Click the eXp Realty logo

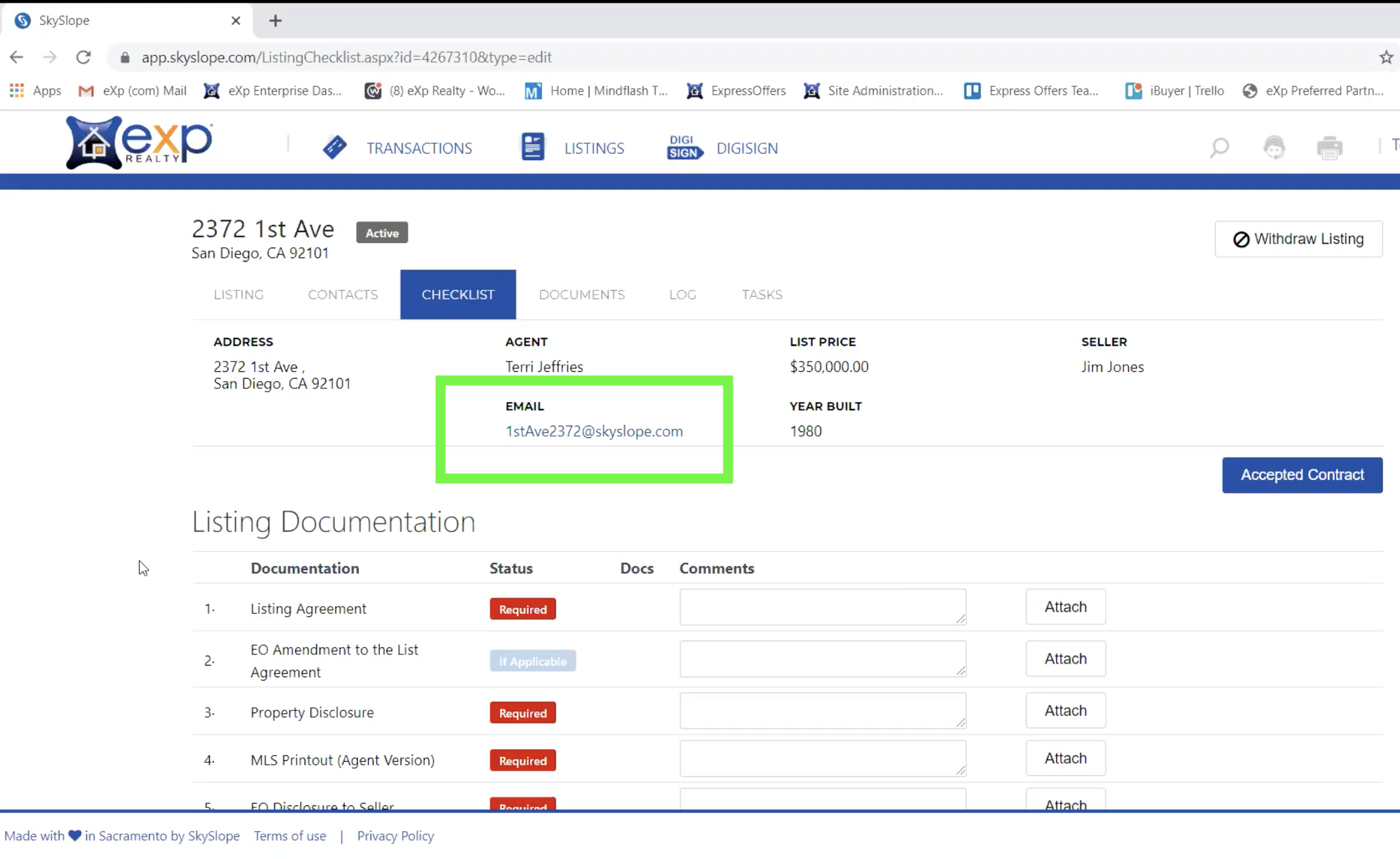coord(139,143)
